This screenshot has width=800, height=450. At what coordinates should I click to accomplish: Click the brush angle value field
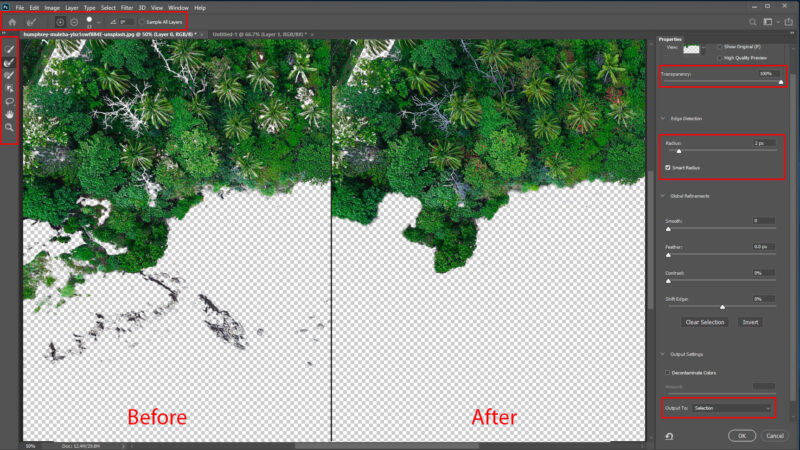(x=127, y=22)
